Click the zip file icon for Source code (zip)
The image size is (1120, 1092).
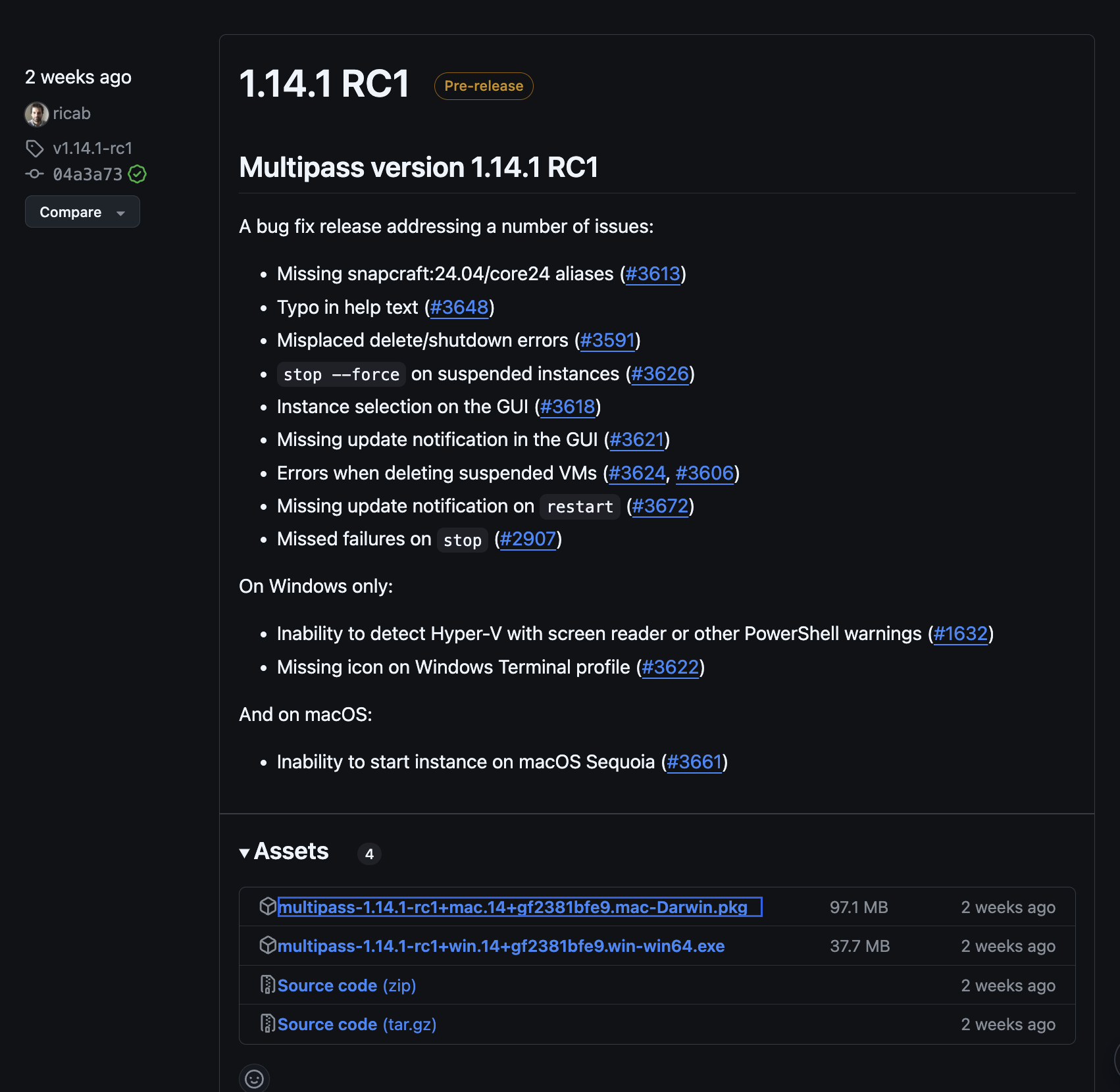(x=268, y=985)
